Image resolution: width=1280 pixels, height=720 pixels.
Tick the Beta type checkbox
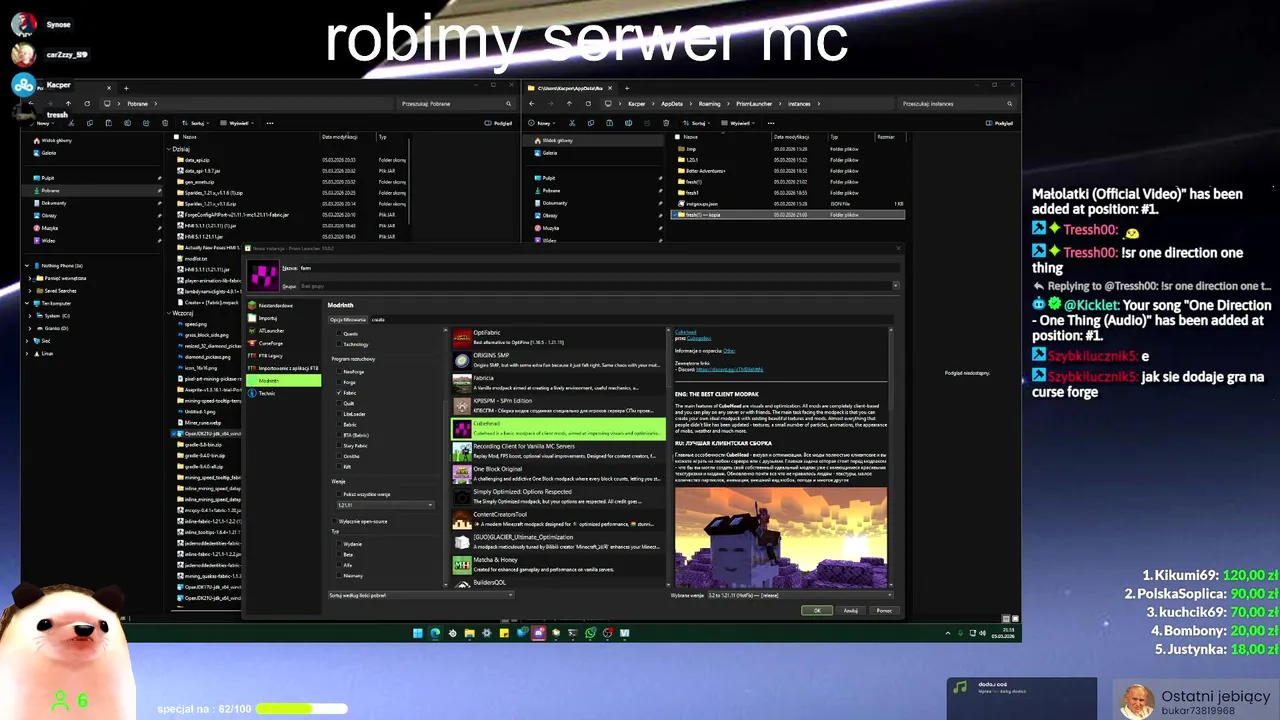click(x=338, y=554)
